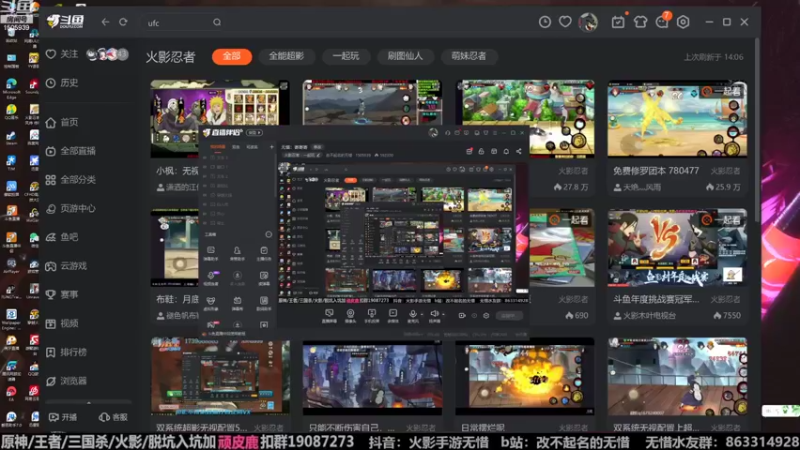800x450 pixels.
Task: Select the 一起玩 tab
Action: (x=346, y=56)
